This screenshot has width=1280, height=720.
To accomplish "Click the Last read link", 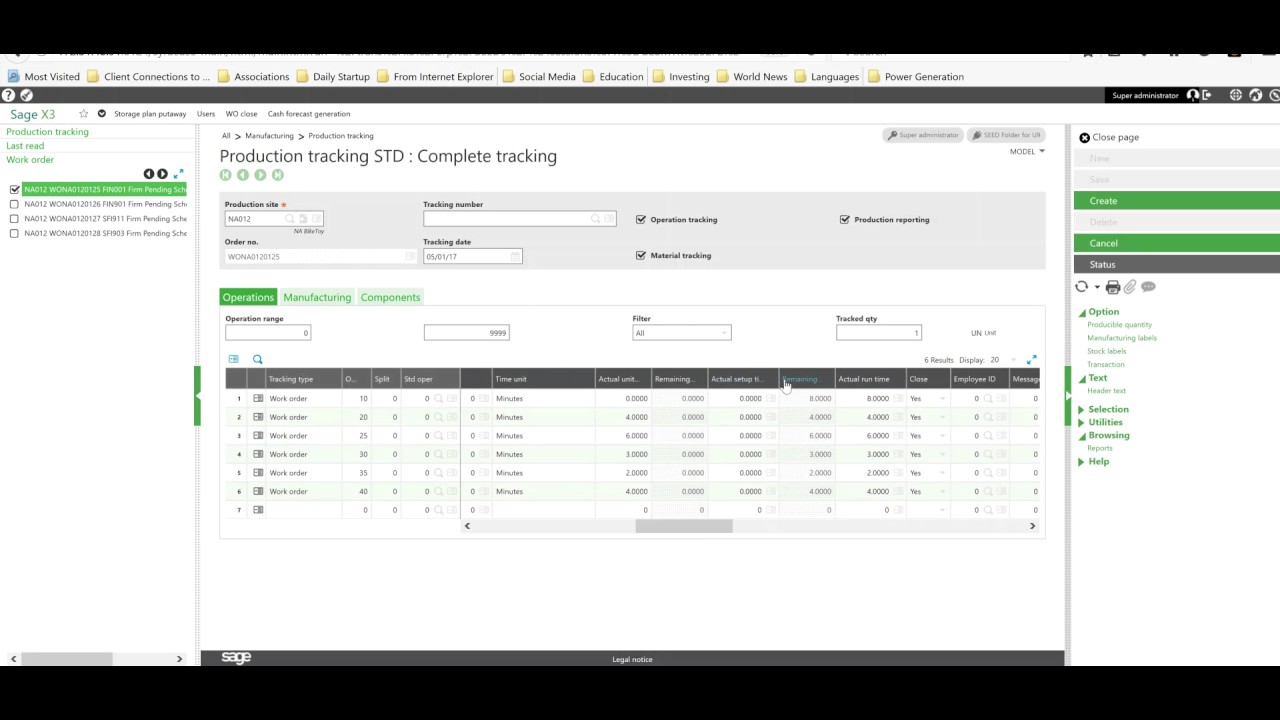I will (x=25, y=146).
